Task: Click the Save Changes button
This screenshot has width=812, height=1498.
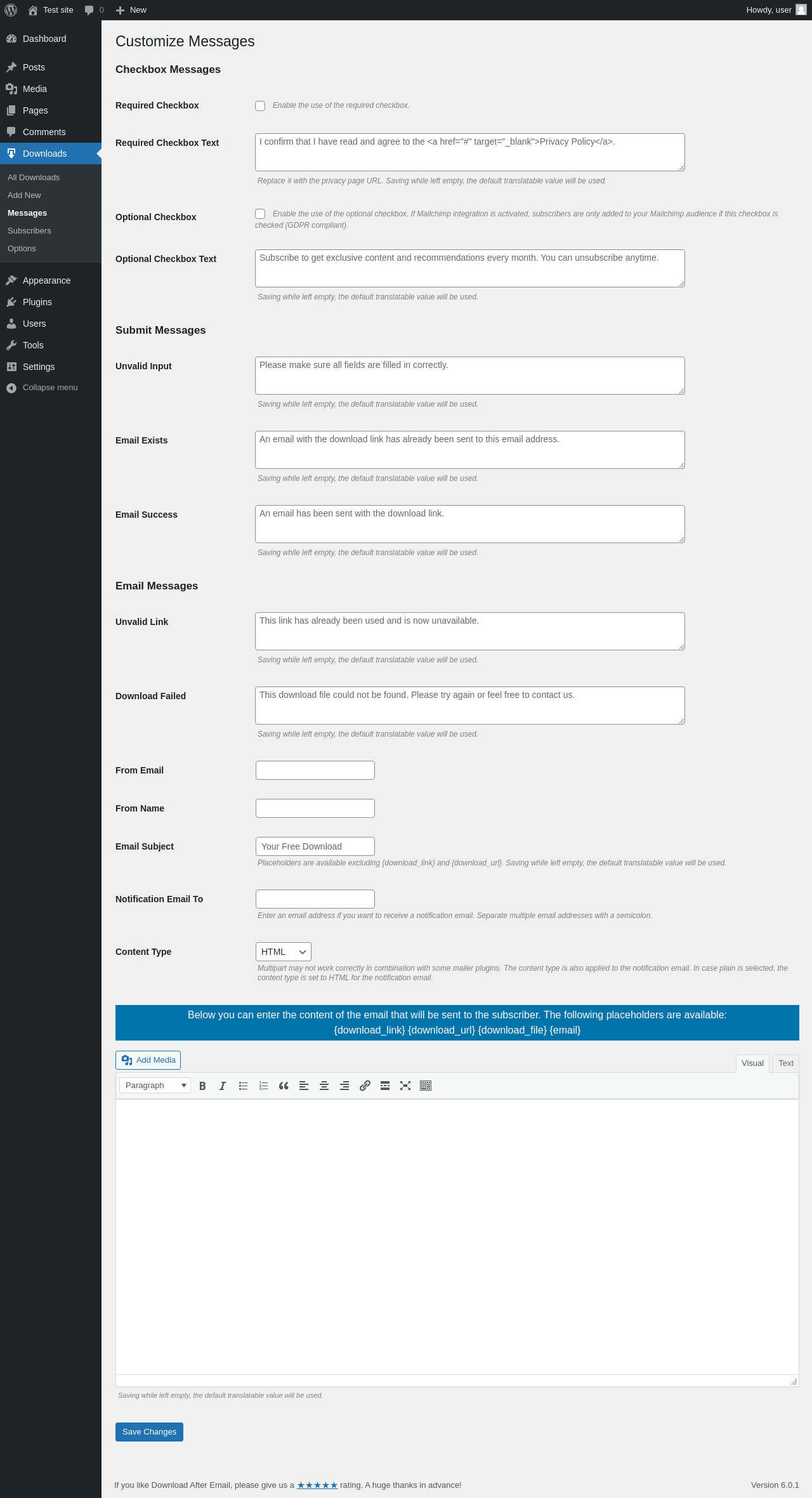Action: click(x=149, y=1432)
